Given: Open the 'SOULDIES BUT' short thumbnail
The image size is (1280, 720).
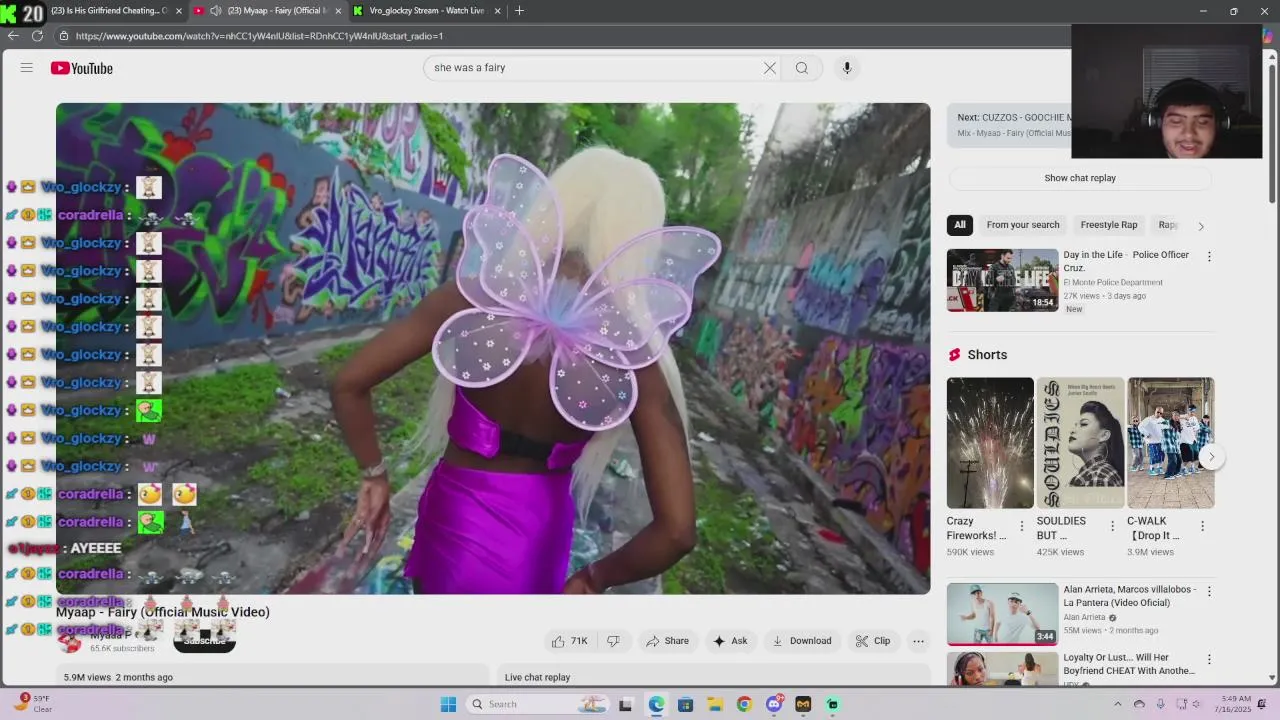Looking at the screenshot, I should [1080, 443].
